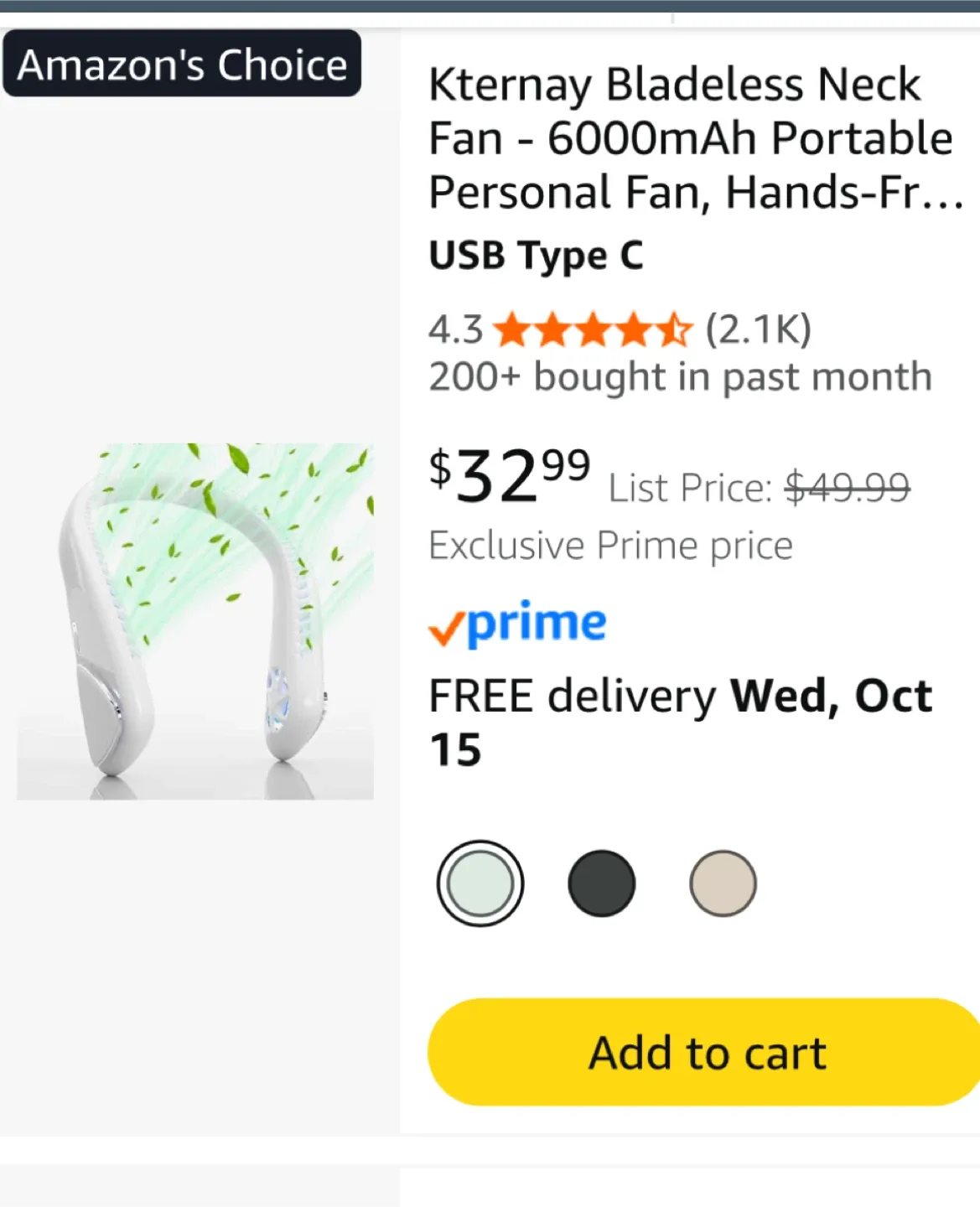Open the 2.1K reviews count
The height and width of the screenshot is (1207, 980).
[759, 329]
